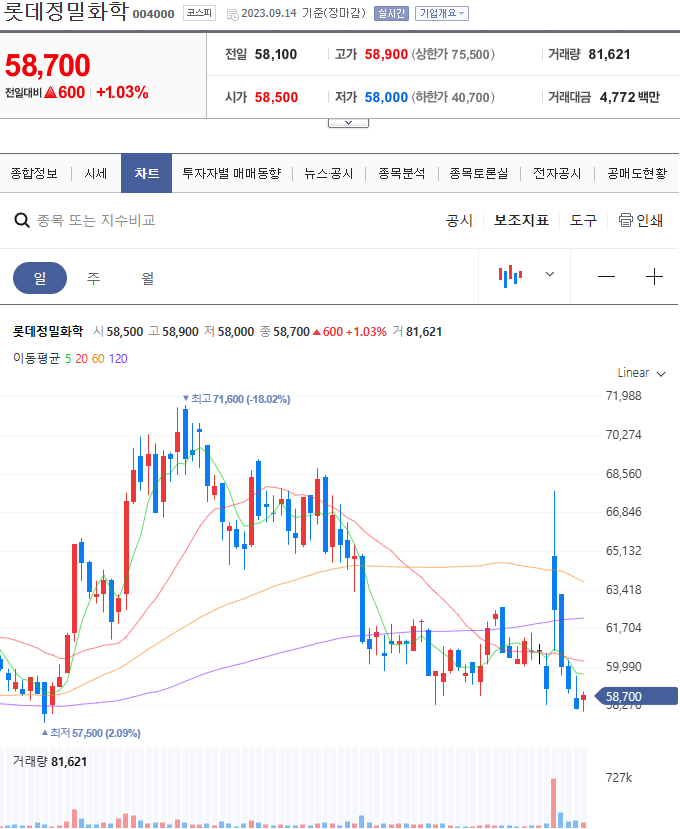
Task: Open the 도구 tools menu
Action: tap(583, 220)
